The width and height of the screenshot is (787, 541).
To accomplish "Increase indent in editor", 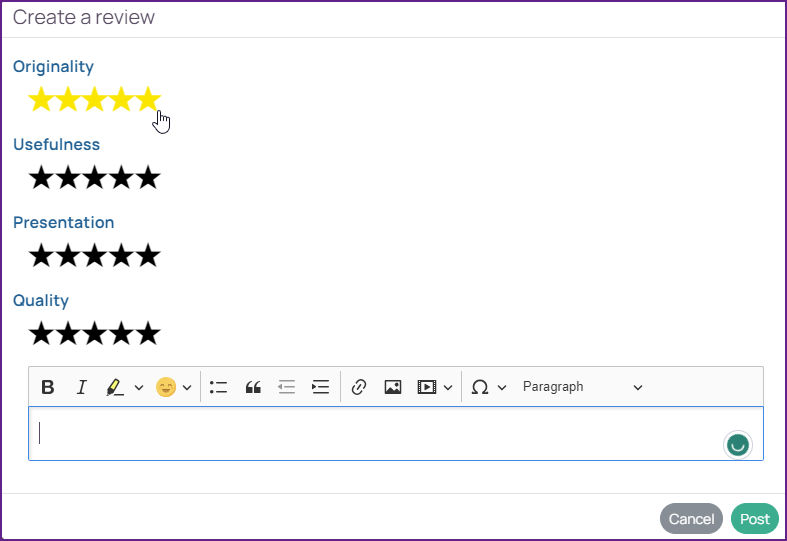I will coord(320,387).
